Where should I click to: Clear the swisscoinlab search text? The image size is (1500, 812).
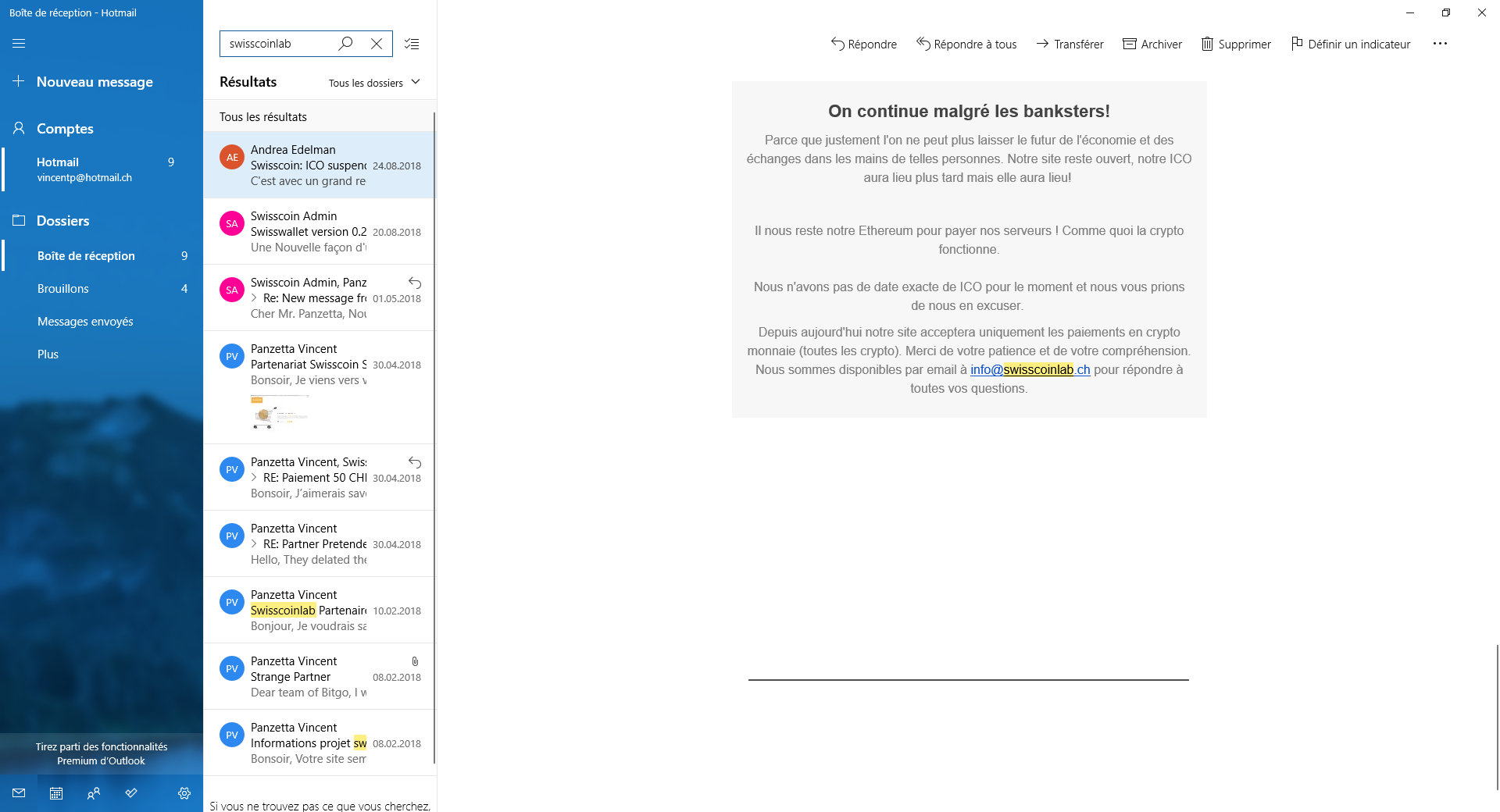coord(377,44)
